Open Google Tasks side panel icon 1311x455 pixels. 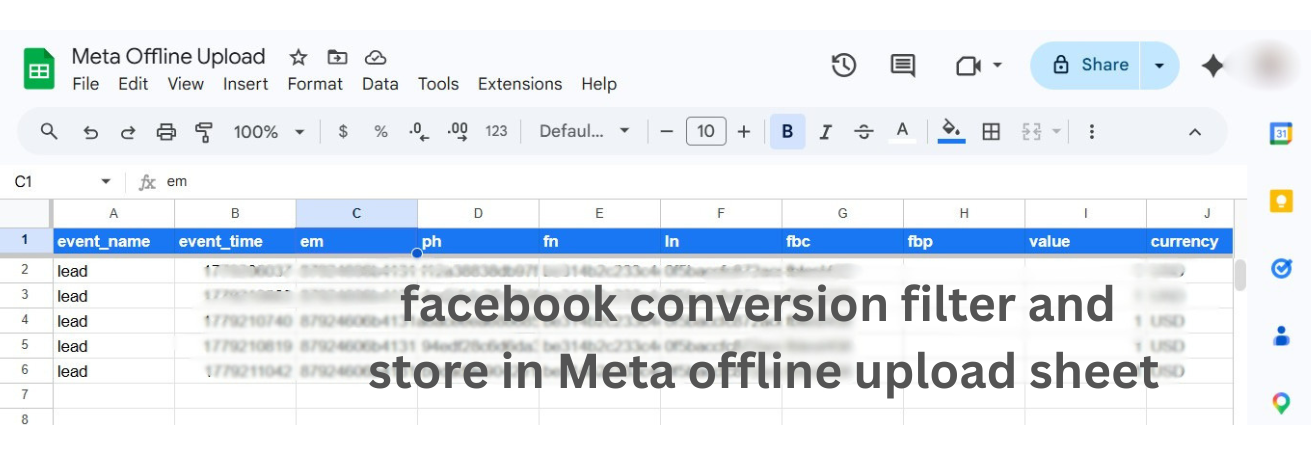[1281, 268]
